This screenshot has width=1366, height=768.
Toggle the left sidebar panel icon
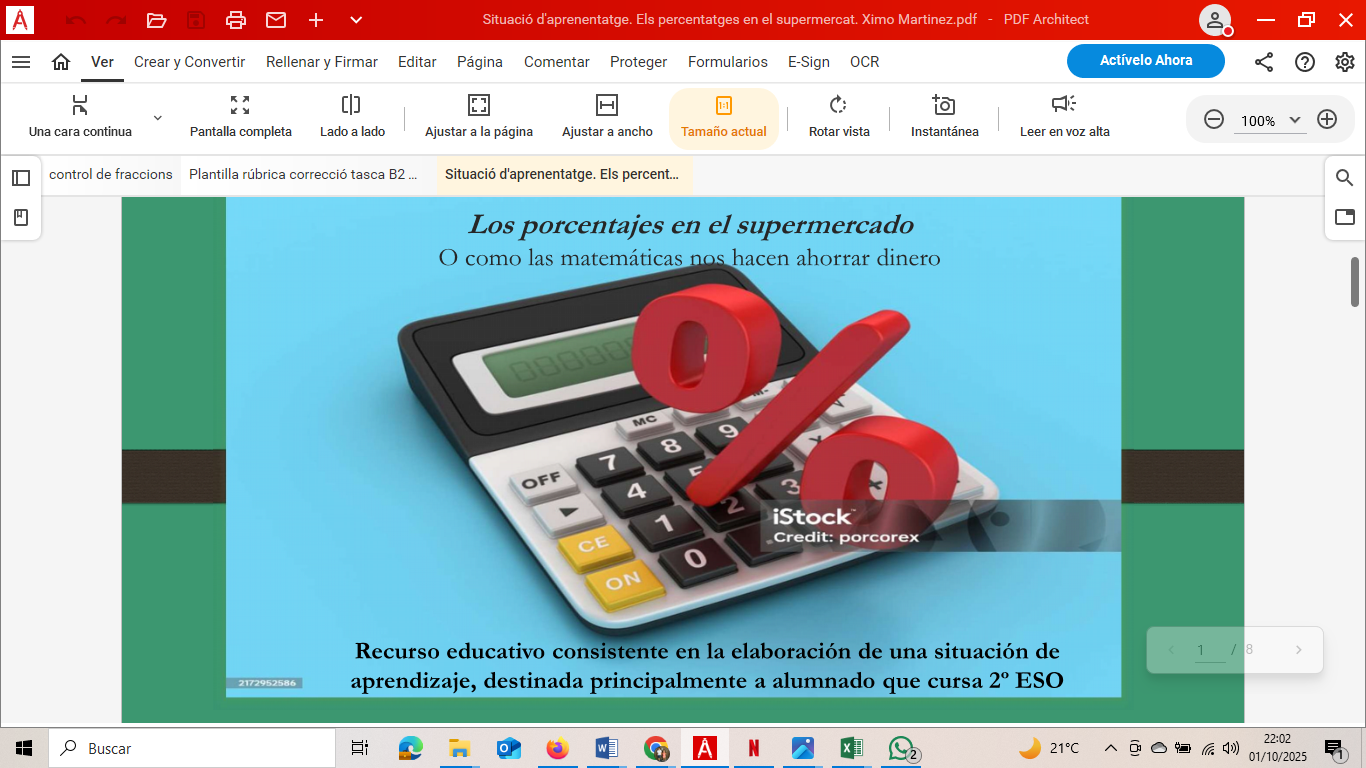(x=21, y=178)
